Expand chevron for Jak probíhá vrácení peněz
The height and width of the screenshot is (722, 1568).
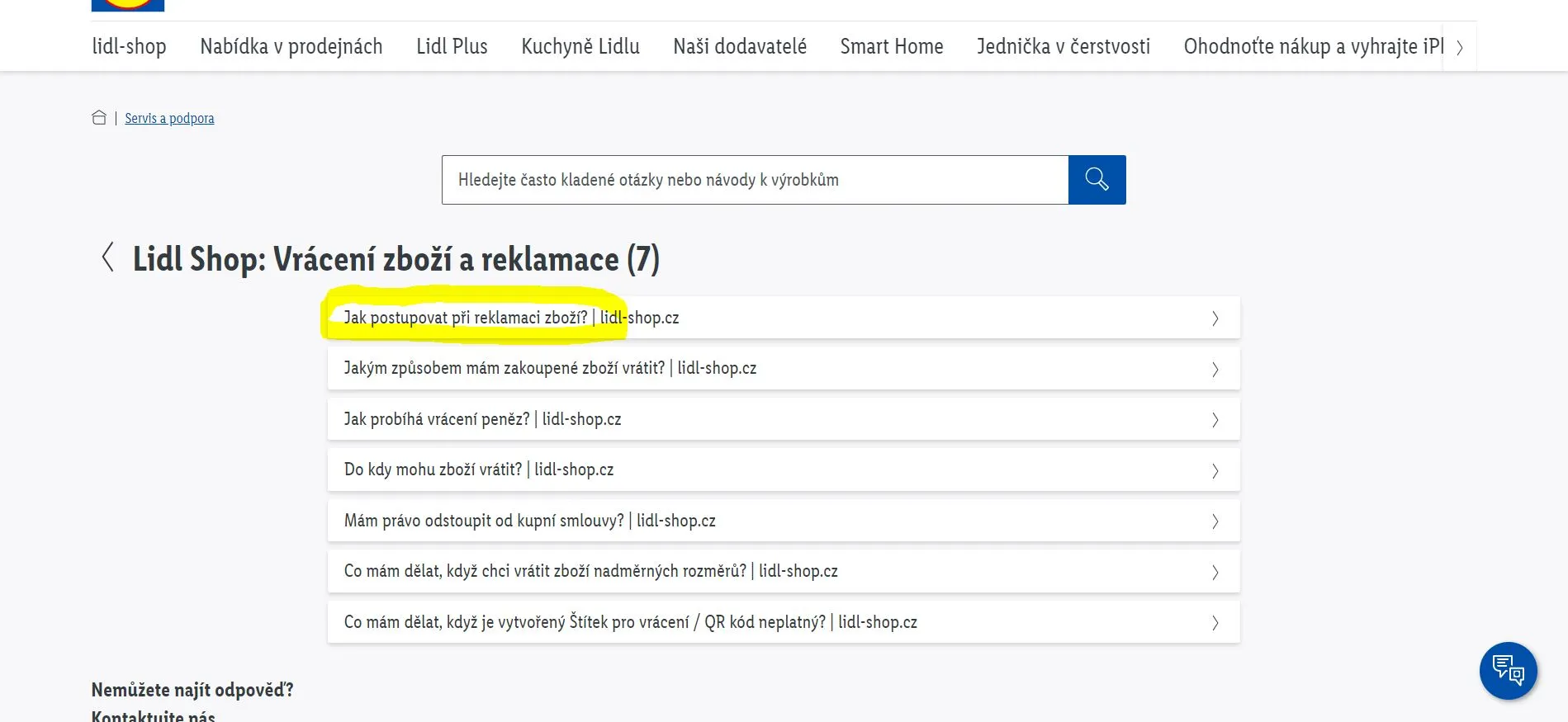click(x=1215, y=419)
